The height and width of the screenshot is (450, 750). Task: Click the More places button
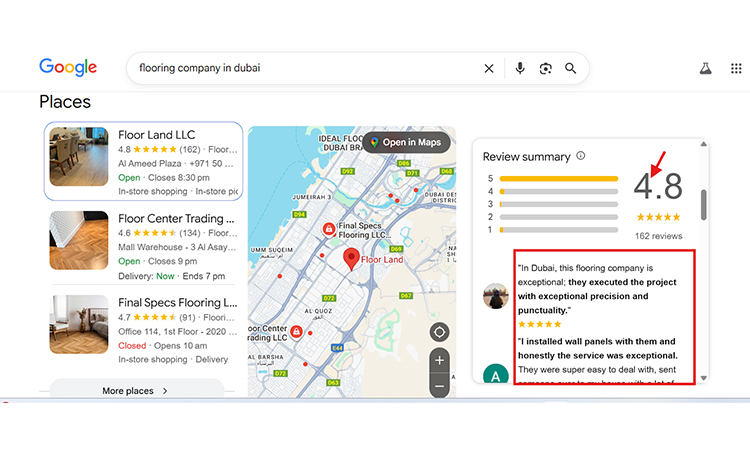[136, 389]
